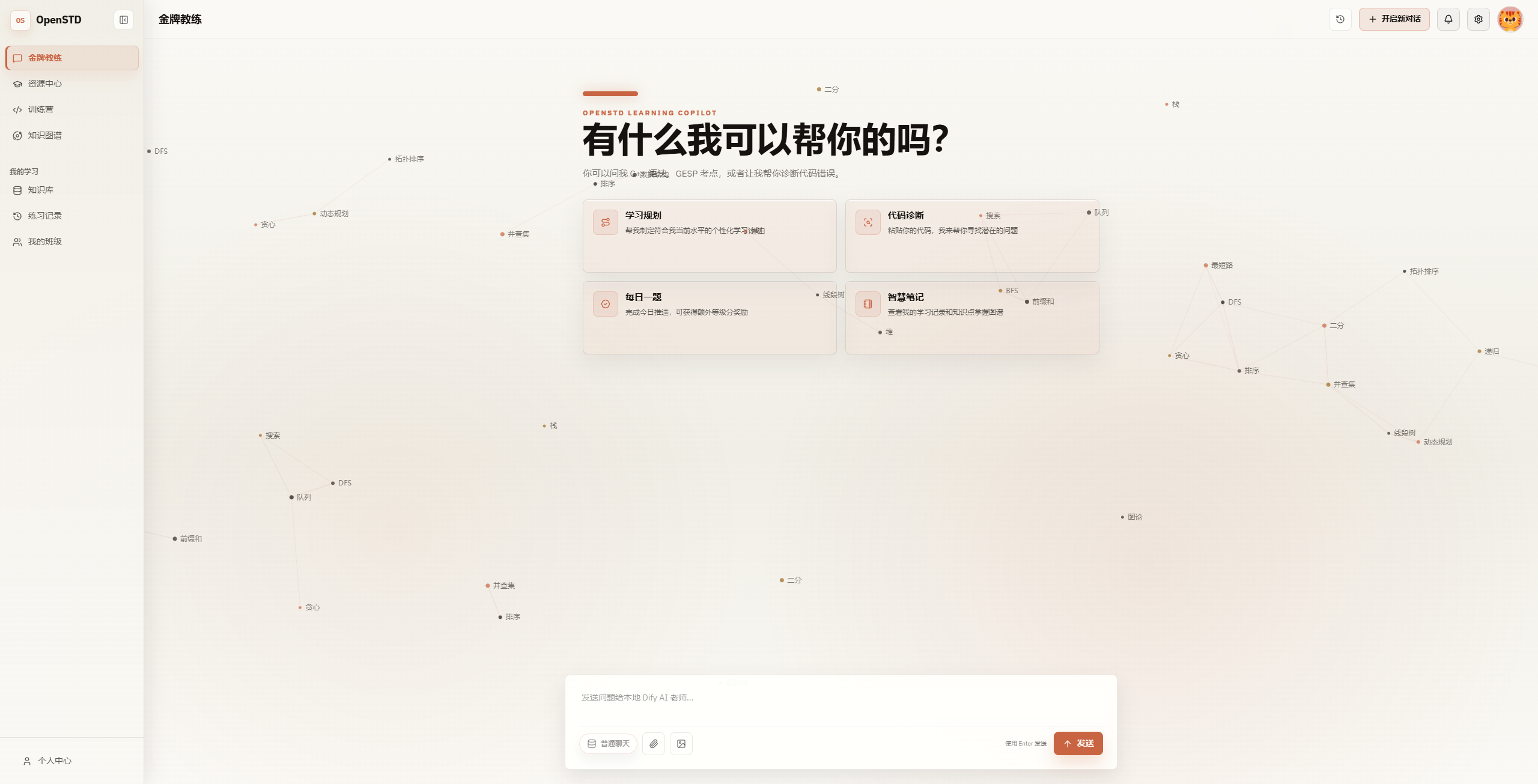Click the 图论 node in the graph
The image size is (1538, 784).
pos(1132,517)
